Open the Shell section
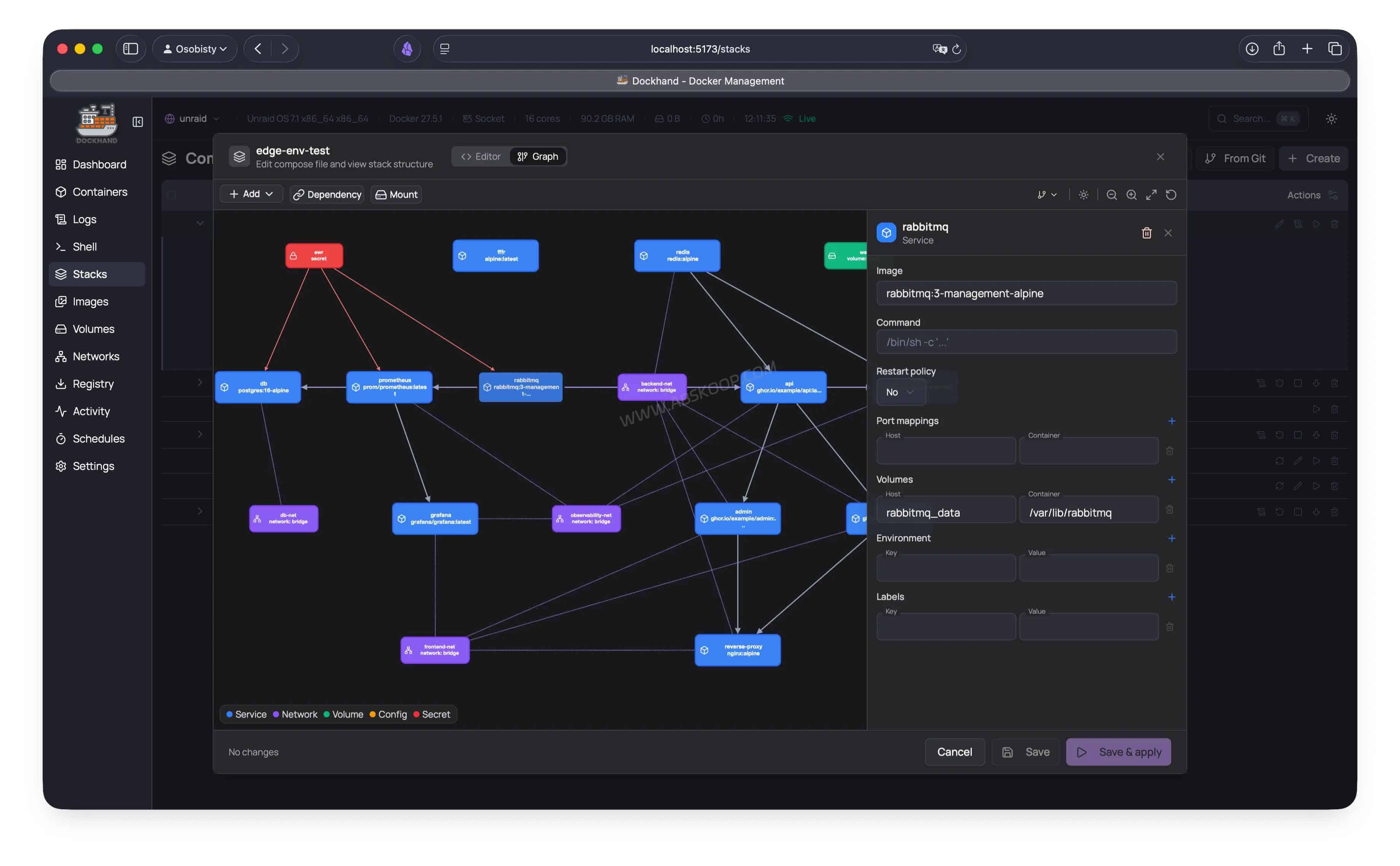Screen dimensions: 1400x866 [x=97, y=247]
